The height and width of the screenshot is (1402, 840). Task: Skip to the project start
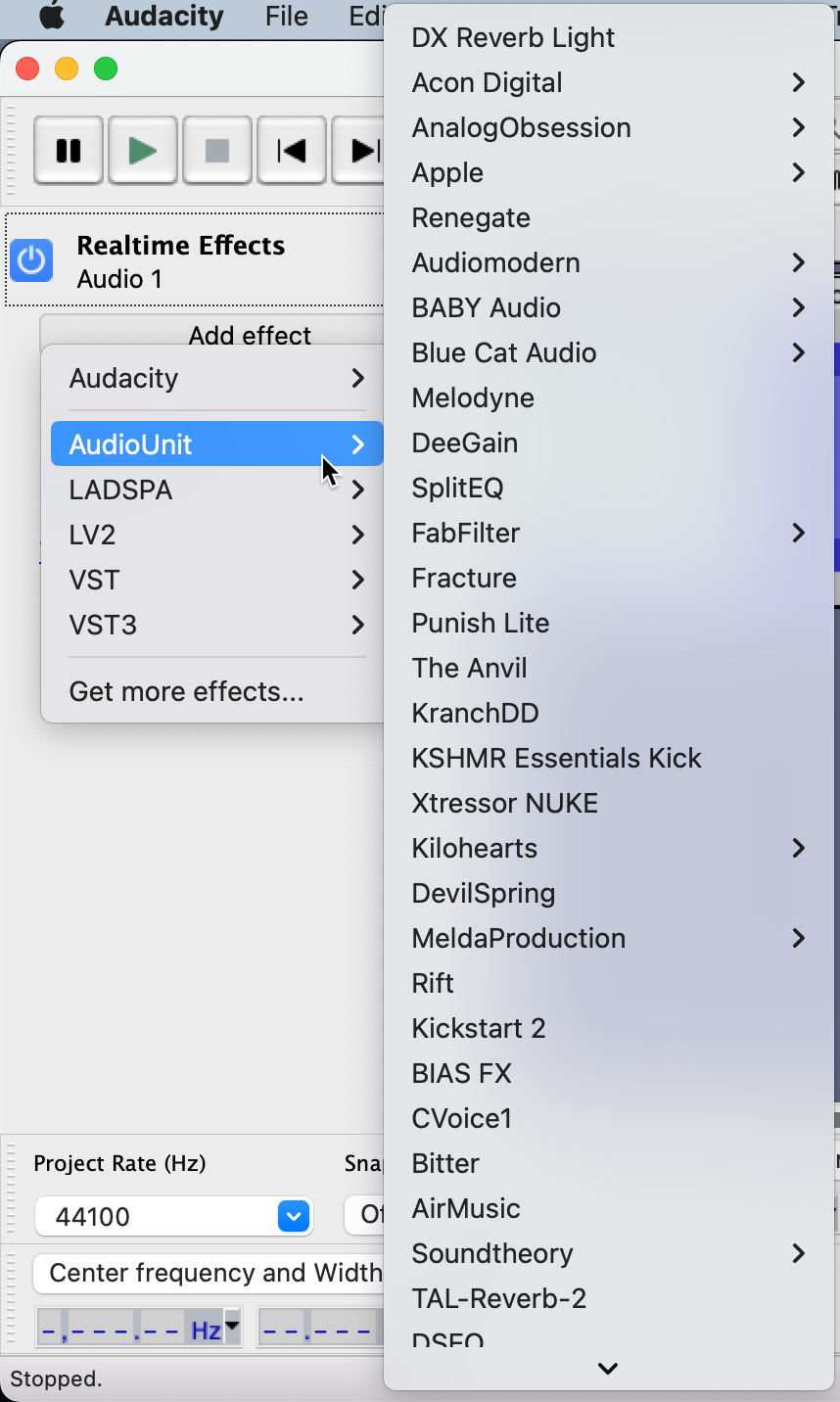290,151
